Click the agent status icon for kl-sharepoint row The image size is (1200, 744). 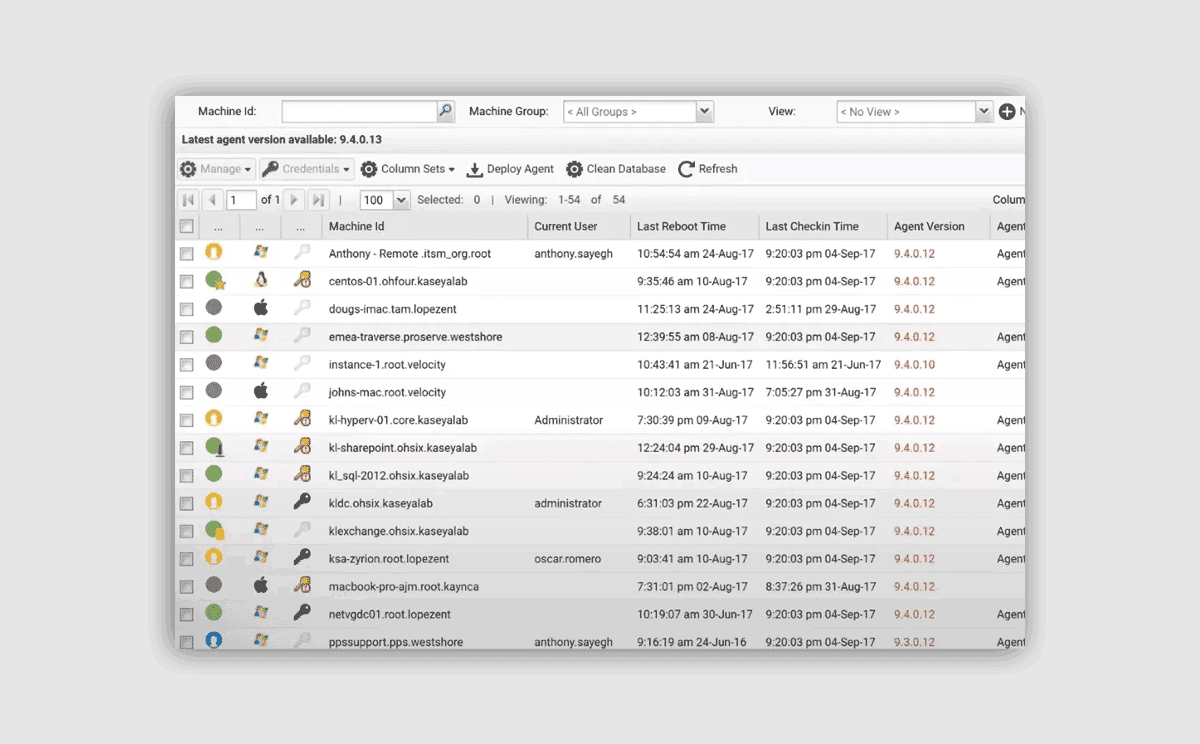point(215,447)
